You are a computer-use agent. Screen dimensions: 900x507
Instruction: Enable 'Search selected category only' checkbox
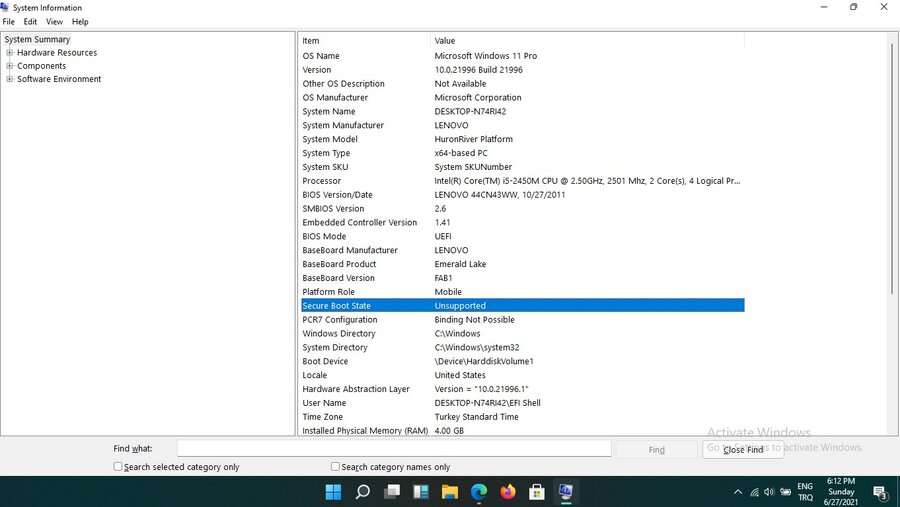point(118,467)
